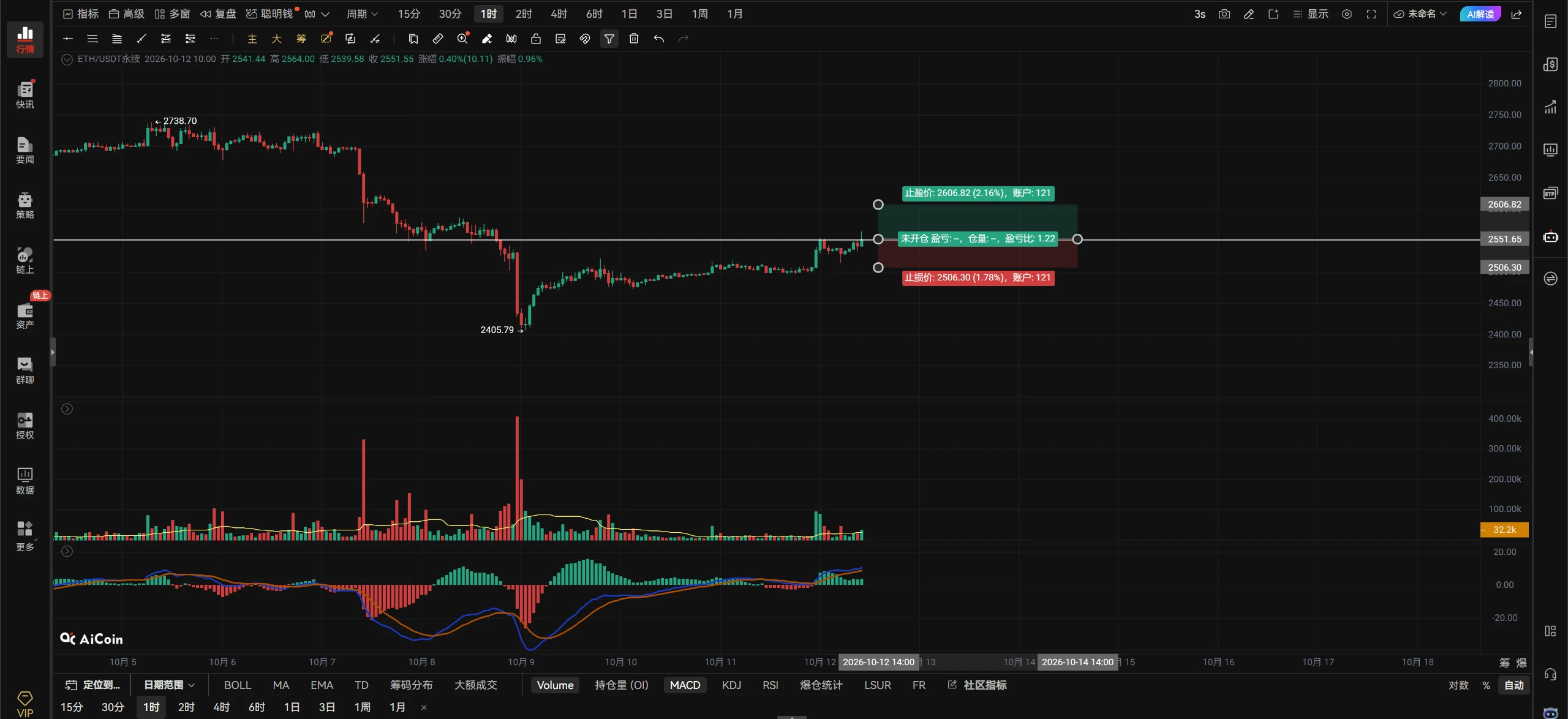This screenshot has height=719, width=1568.
Task: Click the undo arrow icon
Action: (658, 39)
